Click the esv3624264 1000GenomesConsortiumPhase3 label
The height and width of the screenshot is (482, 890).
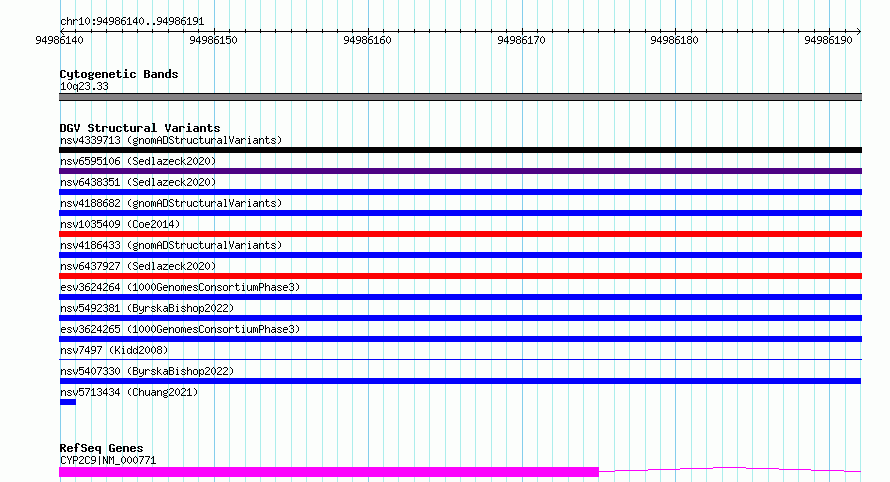tap(180, 287)
